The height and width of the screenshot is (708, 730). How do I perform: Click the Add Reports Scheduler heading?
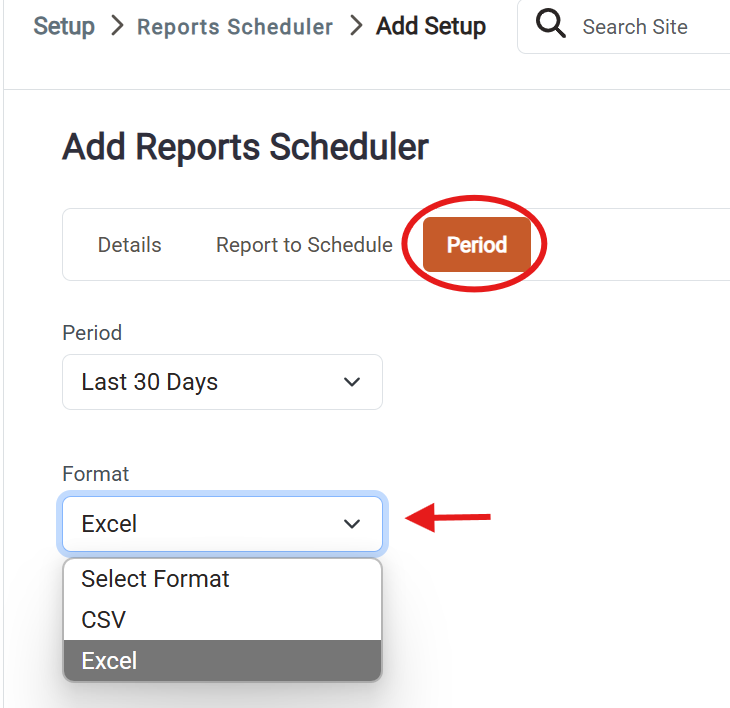[x=245, y=147]
